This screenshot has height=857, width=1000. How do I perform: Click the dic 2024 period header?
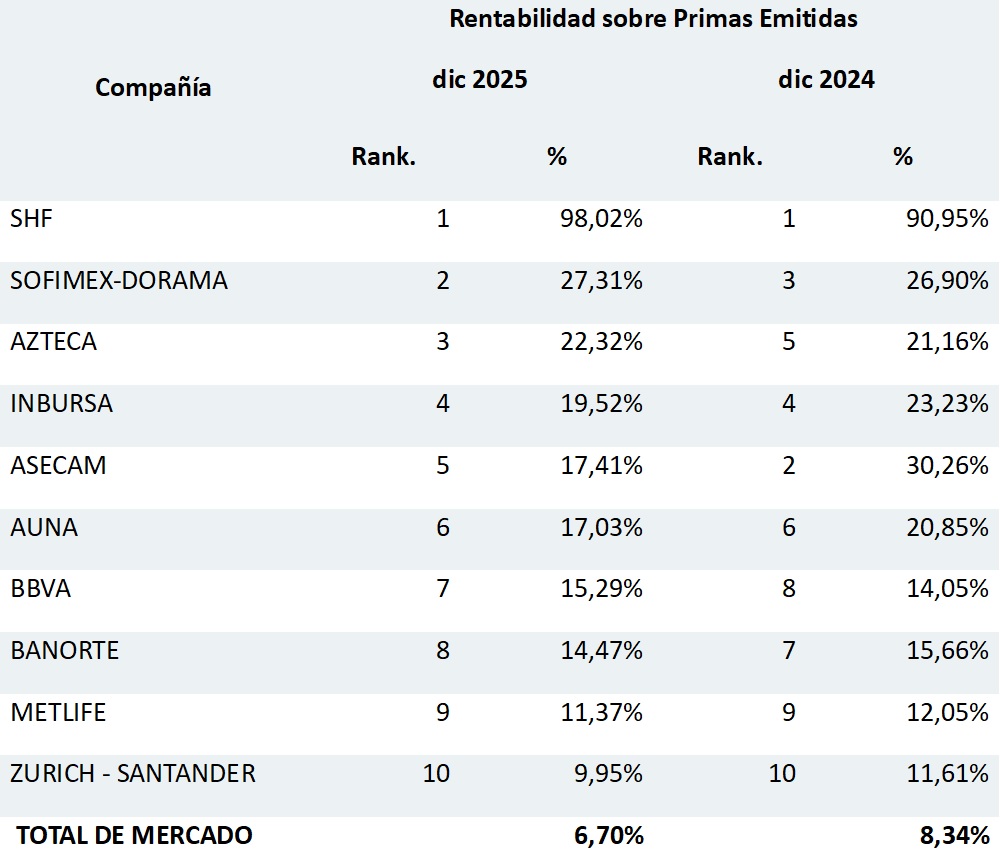[x=826, y=80]
